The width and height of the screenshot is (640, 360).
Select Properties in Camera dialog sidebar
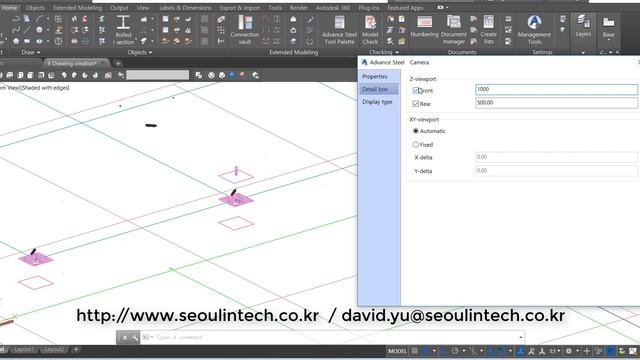click(375, 77)
